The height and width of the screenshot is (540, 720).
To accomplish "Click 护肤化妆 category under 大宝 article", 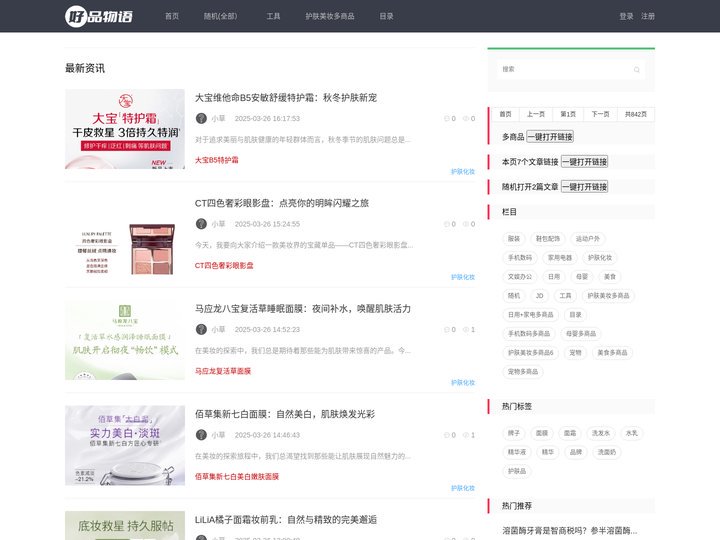I will 463,172.
